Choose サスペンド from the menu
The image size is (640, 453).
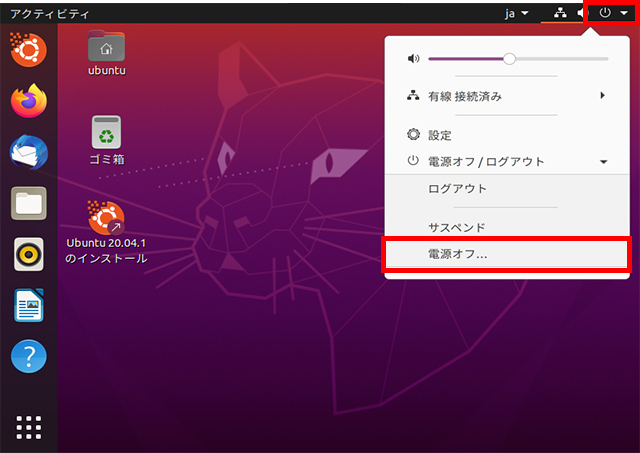click(507, 227)
